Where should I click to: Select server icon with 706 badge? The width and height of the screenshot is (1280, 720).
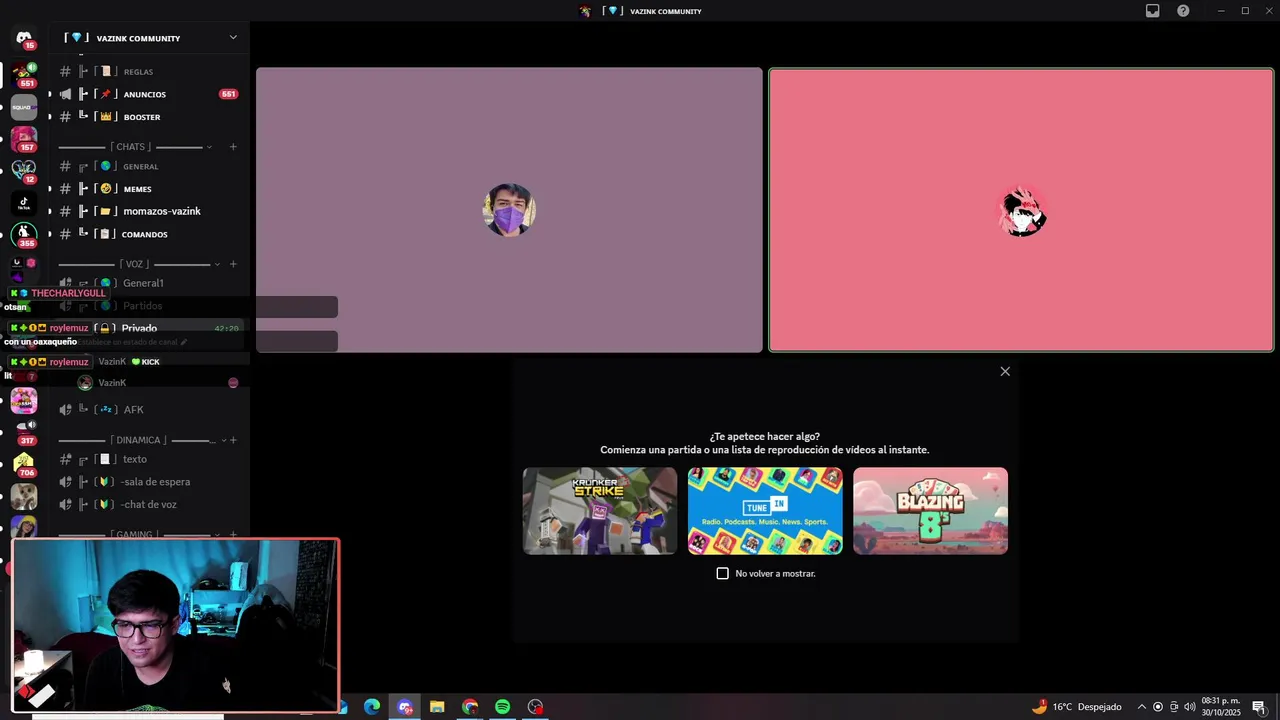pyautogui.click(x=24, y=464)
